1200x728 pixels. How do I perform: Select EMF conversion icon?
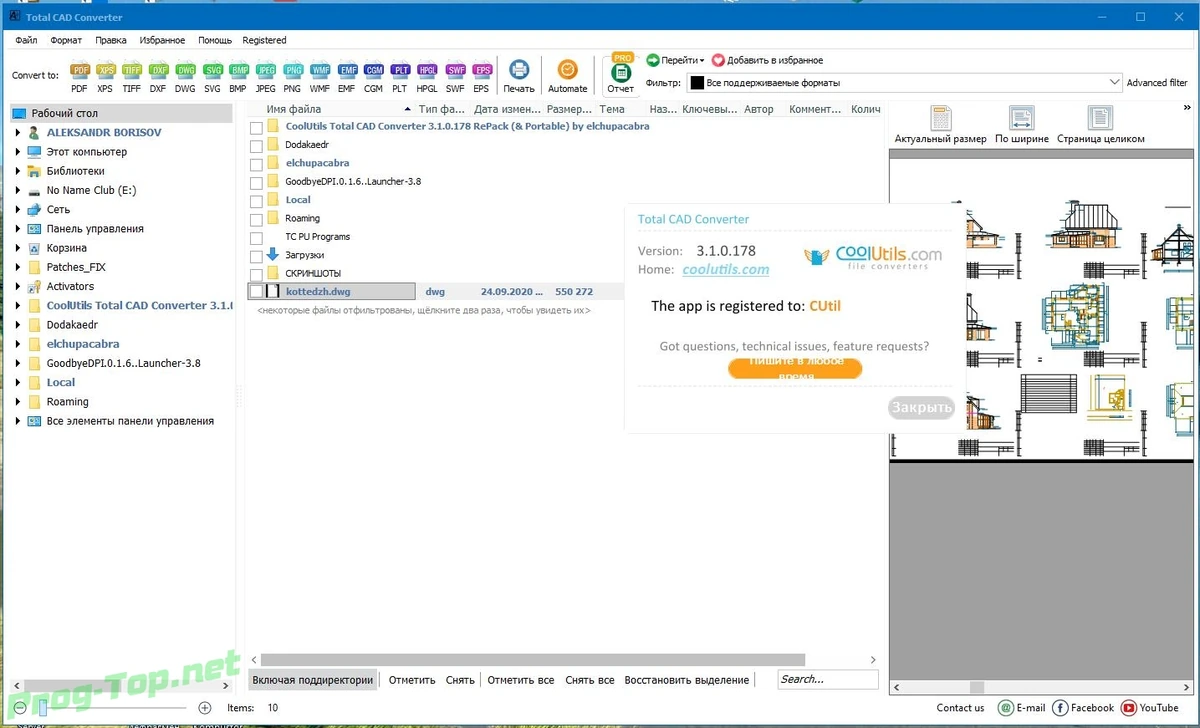click(x=347, y=71)
